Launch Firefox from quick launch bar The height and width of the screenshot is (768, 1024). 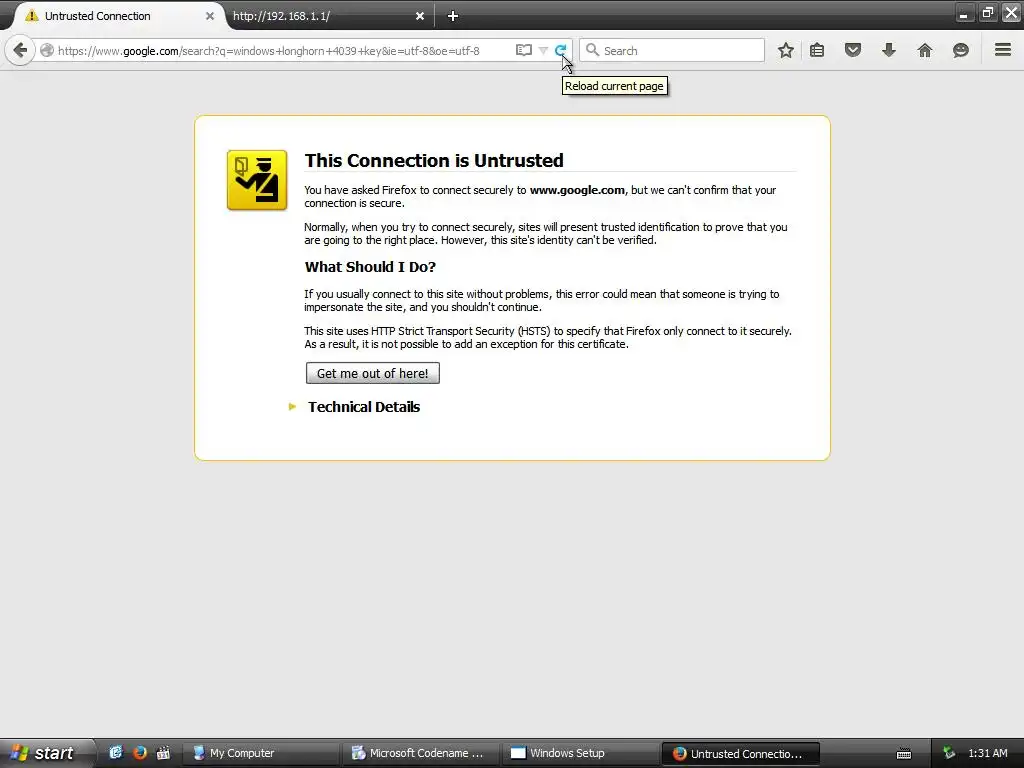coord(140,753)
